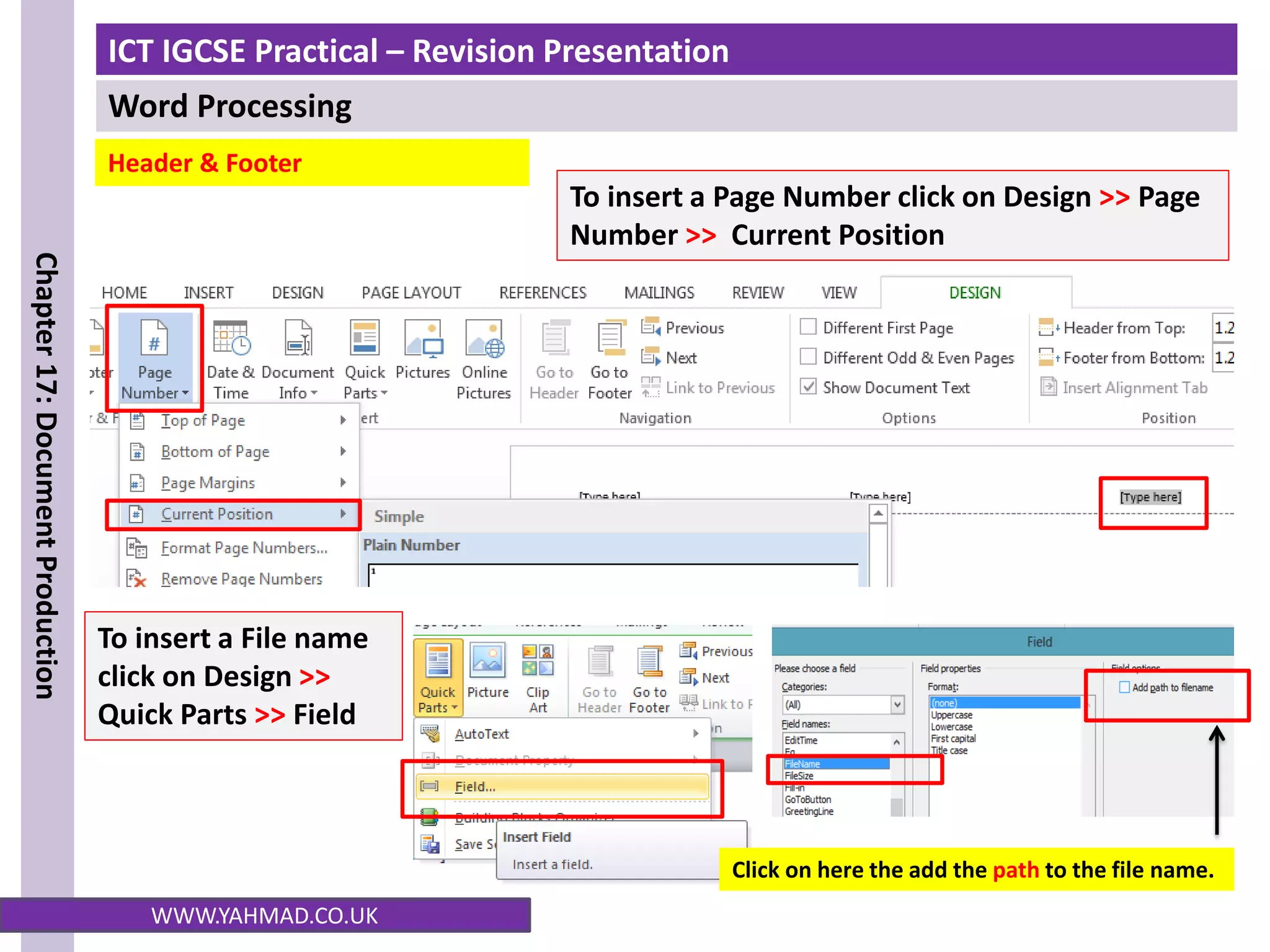Open the Date & Time icon

point(231,338)
